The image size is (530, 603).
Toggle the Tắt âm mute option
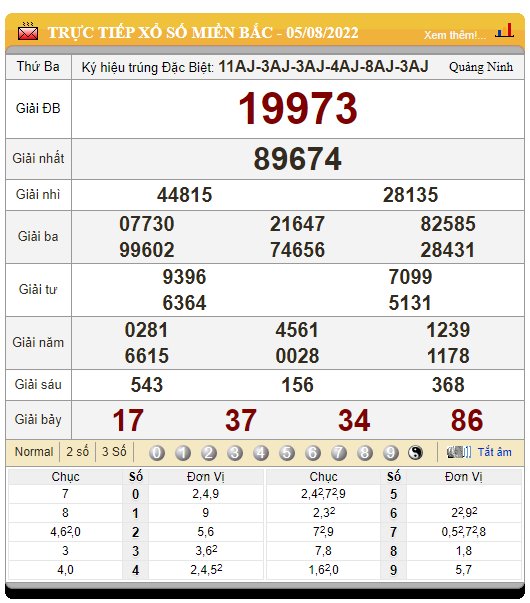495,452
